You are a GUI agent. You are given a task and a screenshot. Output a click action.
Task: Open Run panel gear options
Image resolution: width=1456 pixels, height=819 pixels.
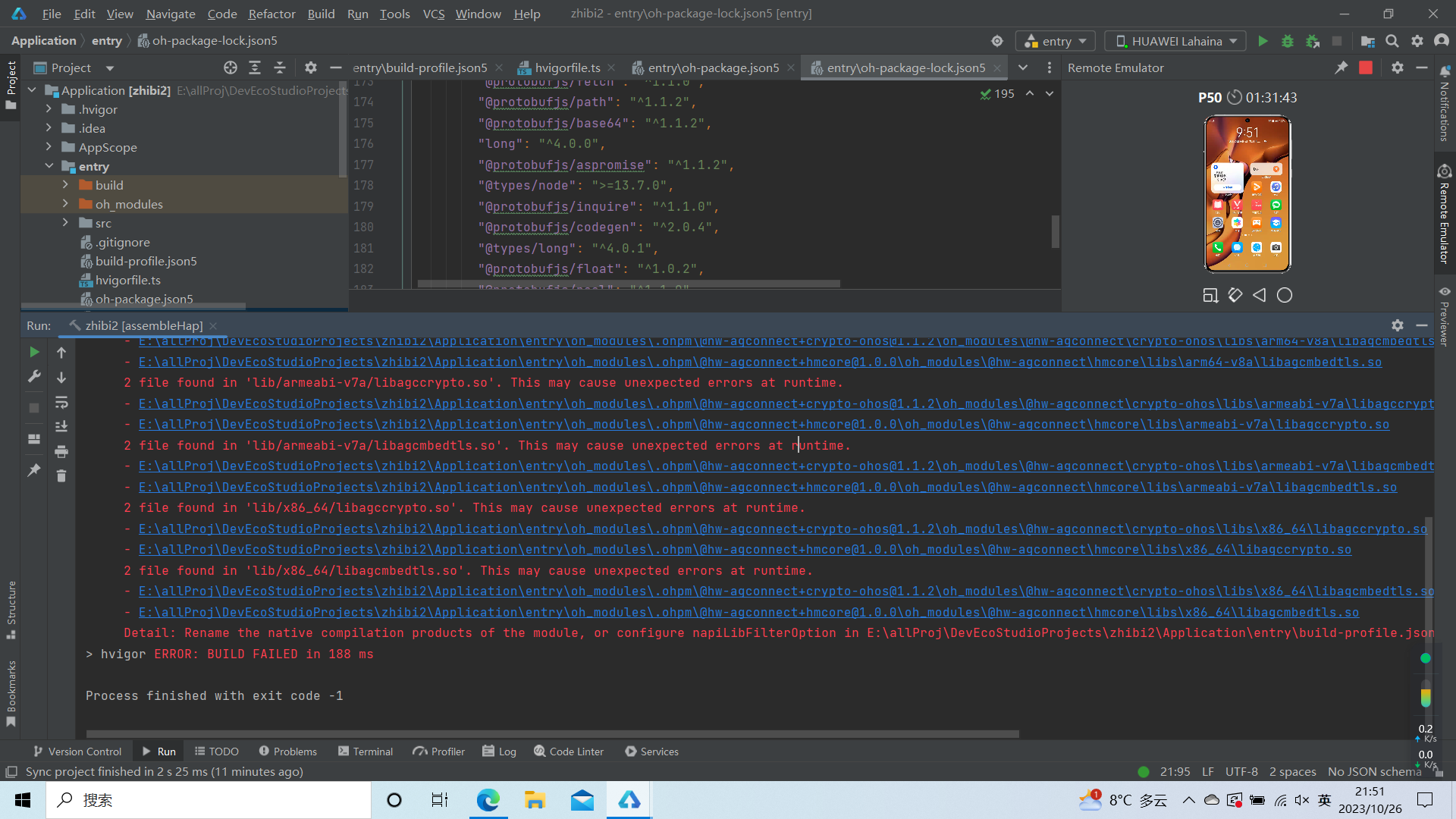tap(1398, 325)
